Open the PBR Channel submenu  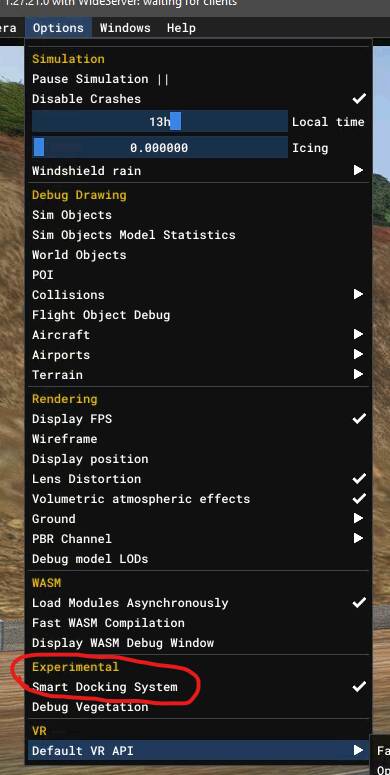tap(199, 538)
